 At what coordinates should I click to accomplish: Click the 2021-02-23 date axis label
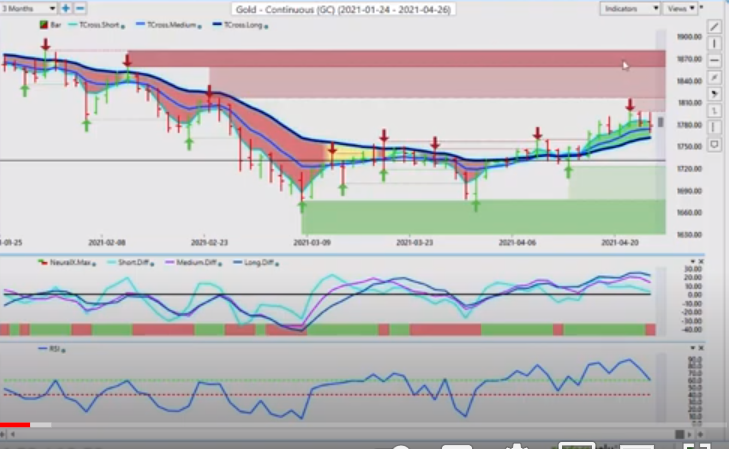[209, 243]
